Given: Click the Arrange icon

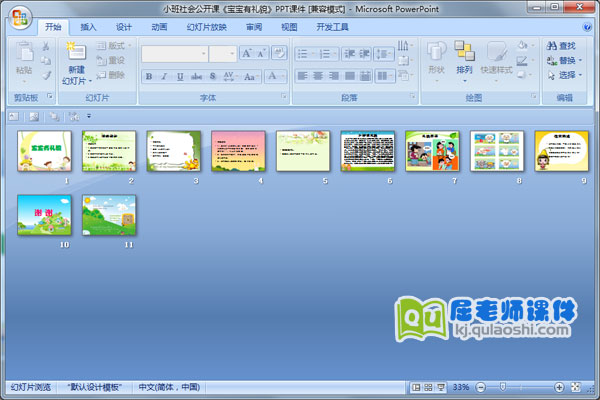Looking at the screenshot, I should point(464,51).
